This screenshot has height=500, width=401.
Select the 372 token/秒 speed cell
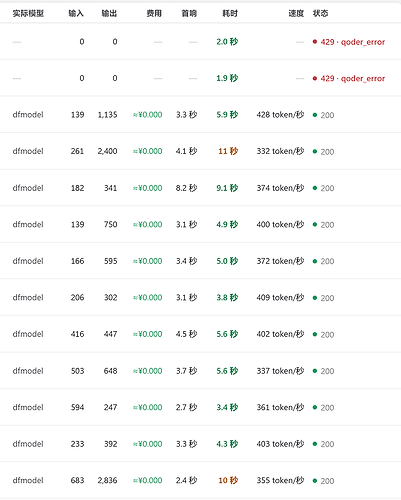280,261
